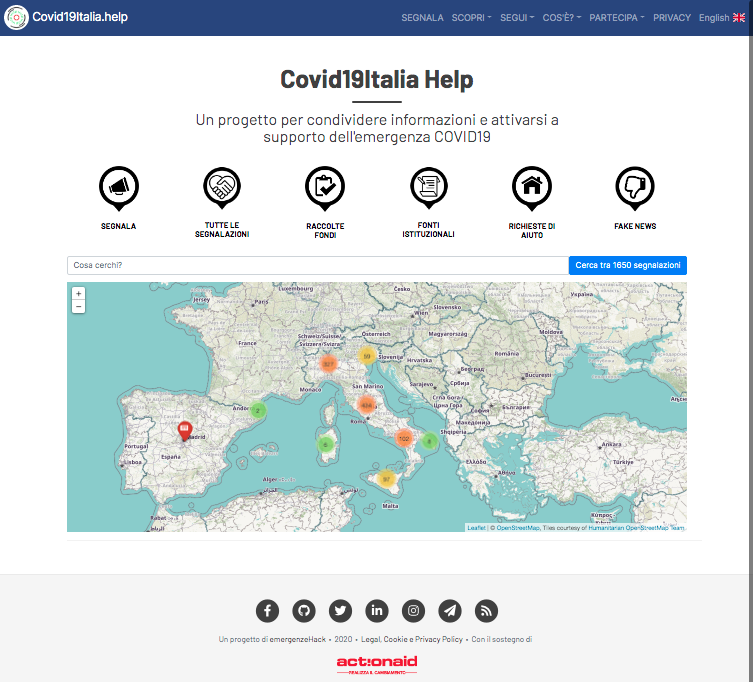
Task: Open the green cluster in Puglia heel
Action: click(x=429, y=441)
